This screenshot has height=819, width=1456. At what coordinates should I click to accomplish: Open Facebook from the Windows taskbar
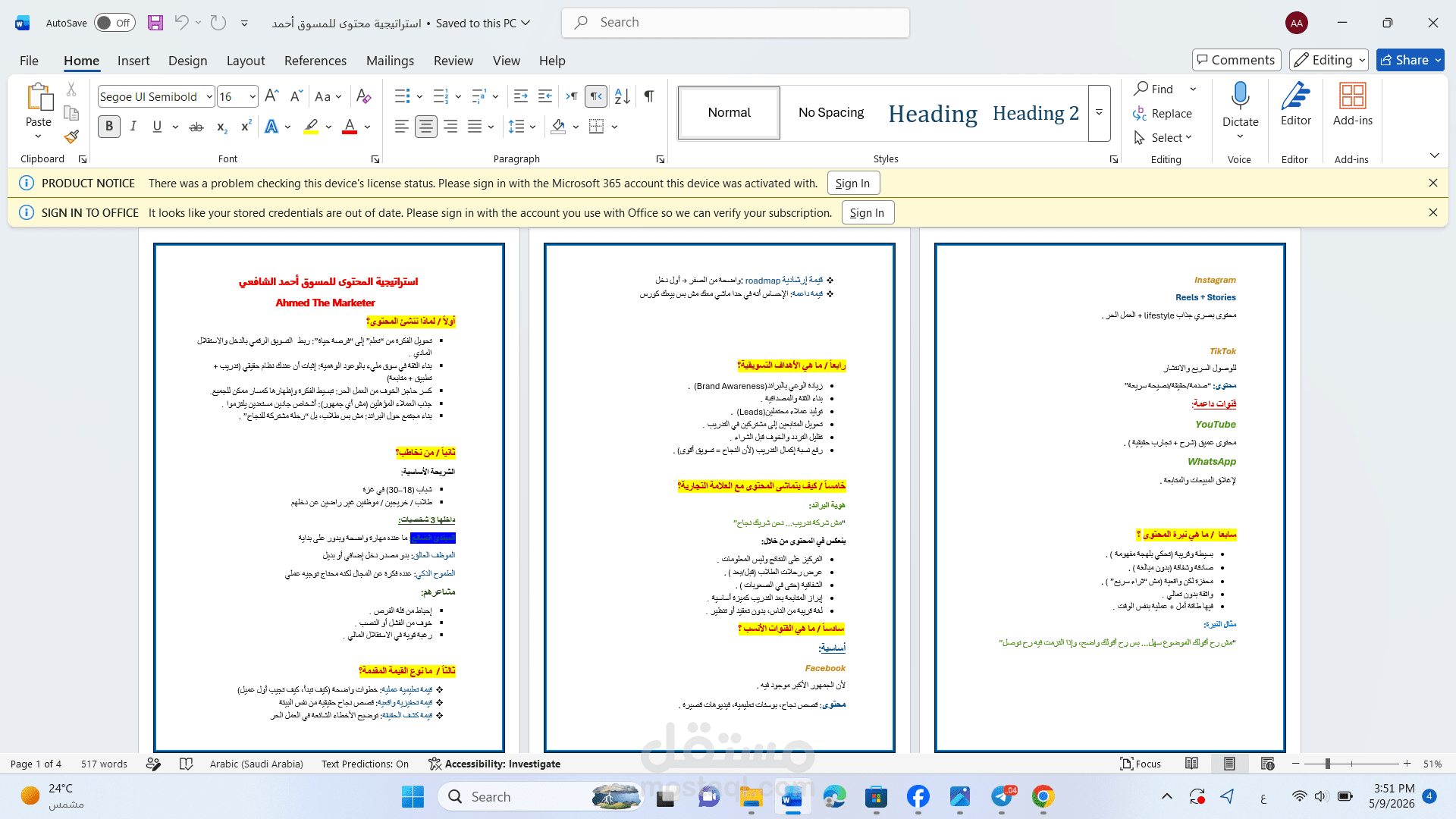[918, 796]
